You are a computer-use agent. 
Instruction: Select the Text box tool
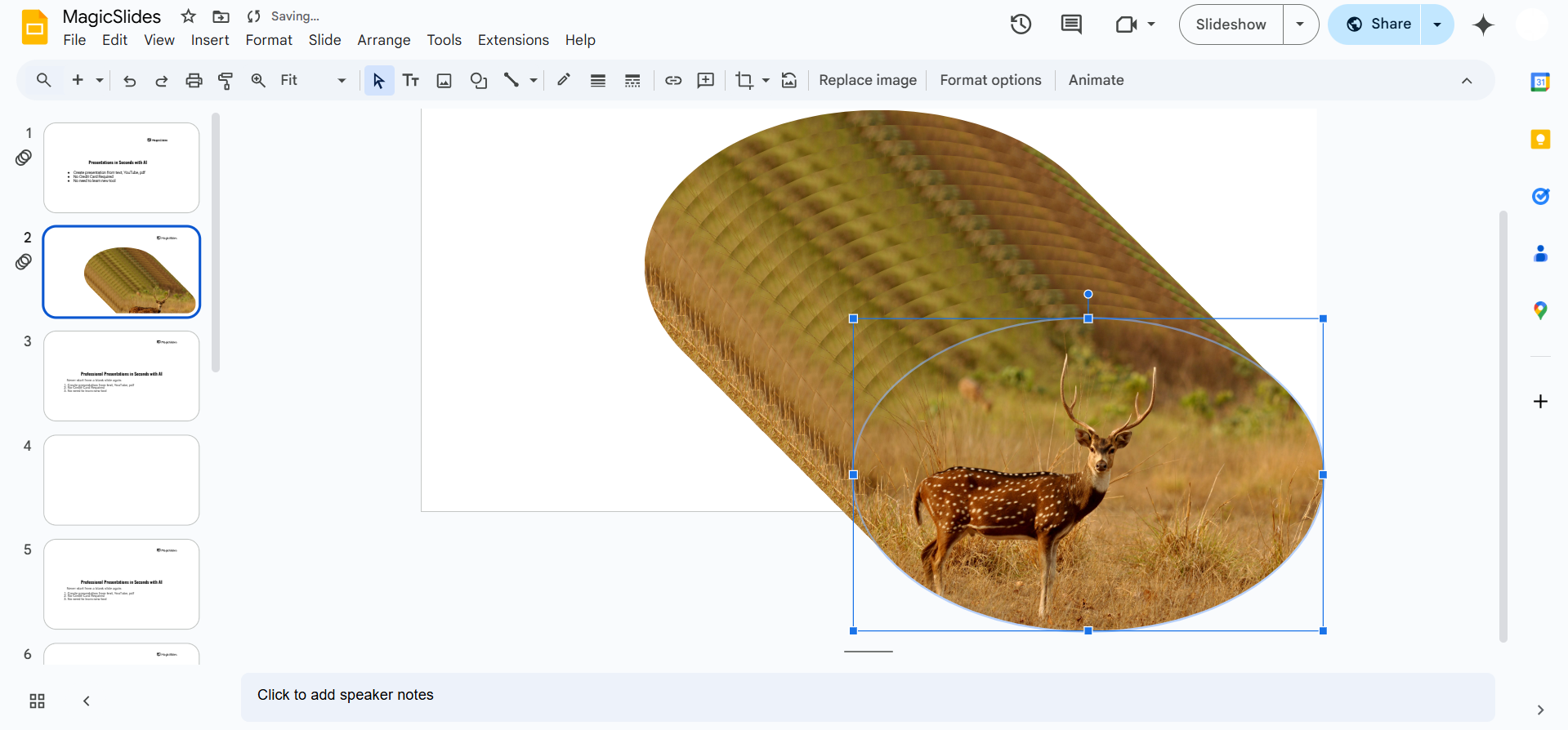tap(411, 80)
